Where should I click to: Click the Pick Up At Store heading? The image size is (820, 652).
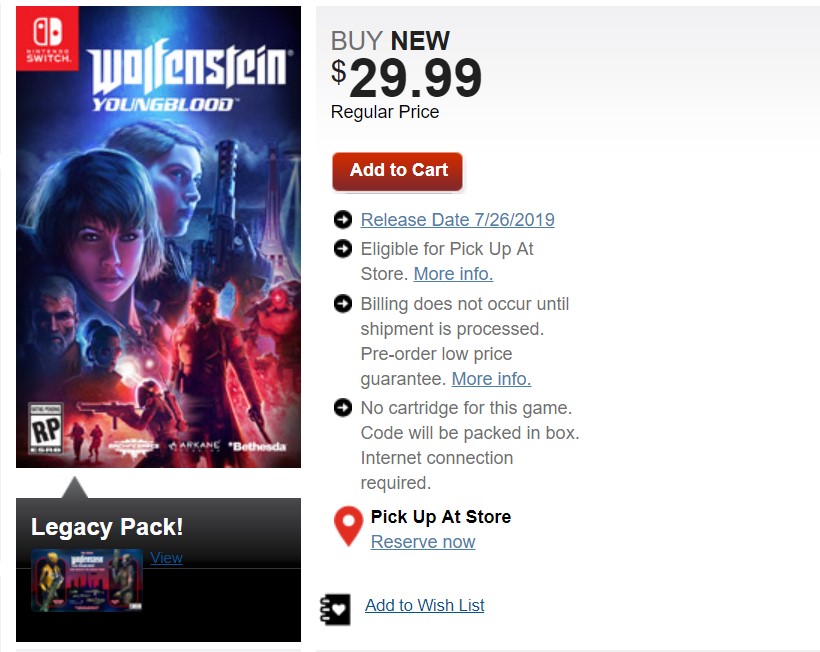440,517
